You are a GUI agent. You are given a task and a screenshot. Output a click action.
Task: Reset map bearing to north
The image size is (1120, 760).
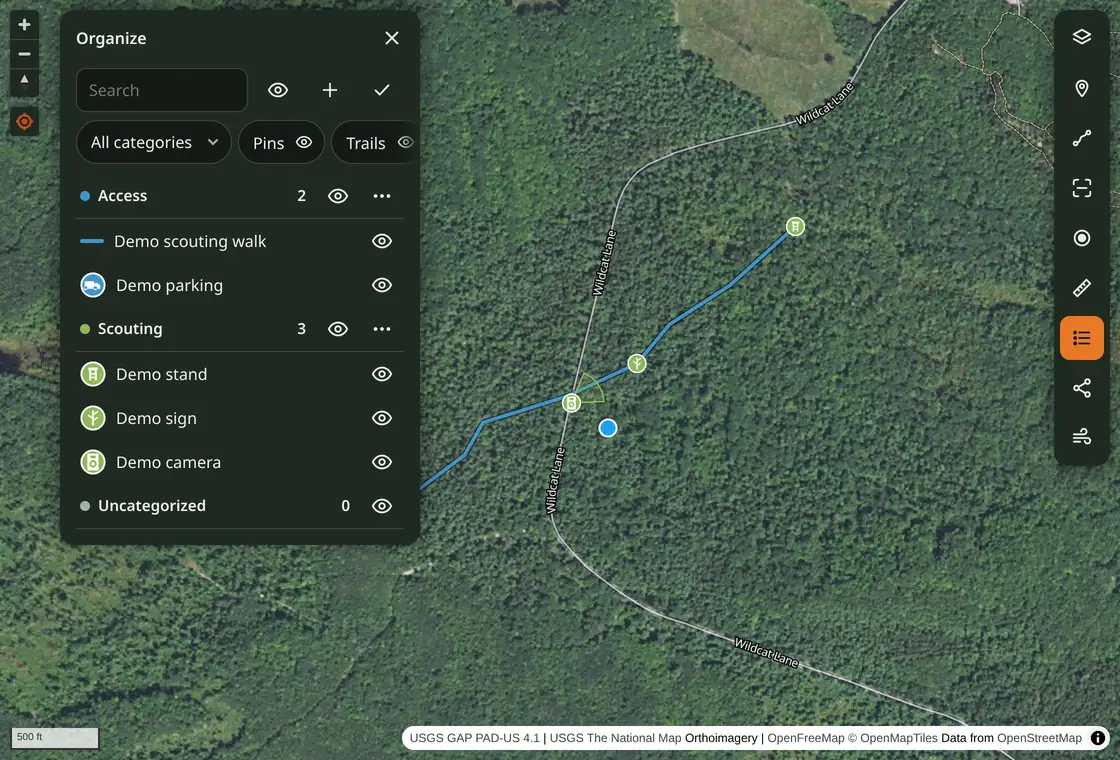coord(24,81)
